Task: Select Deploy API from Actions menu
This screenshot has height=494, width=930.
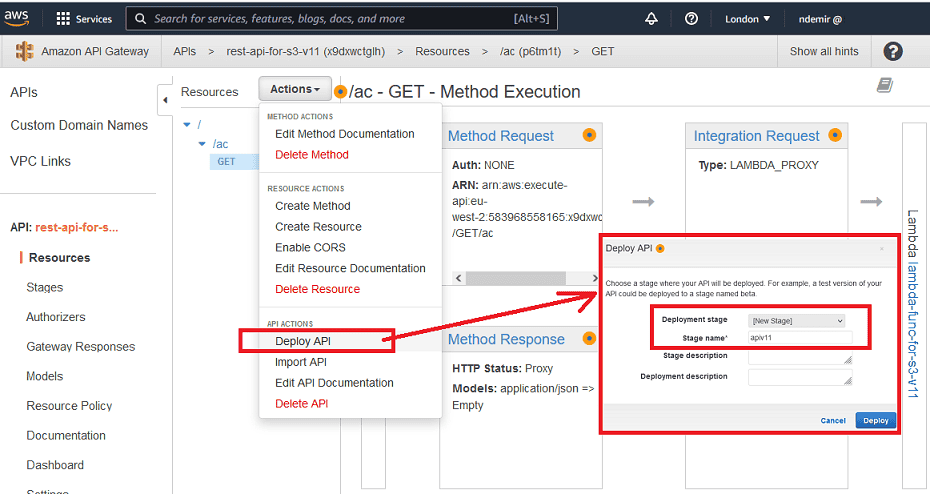Action: coord(302,341)
